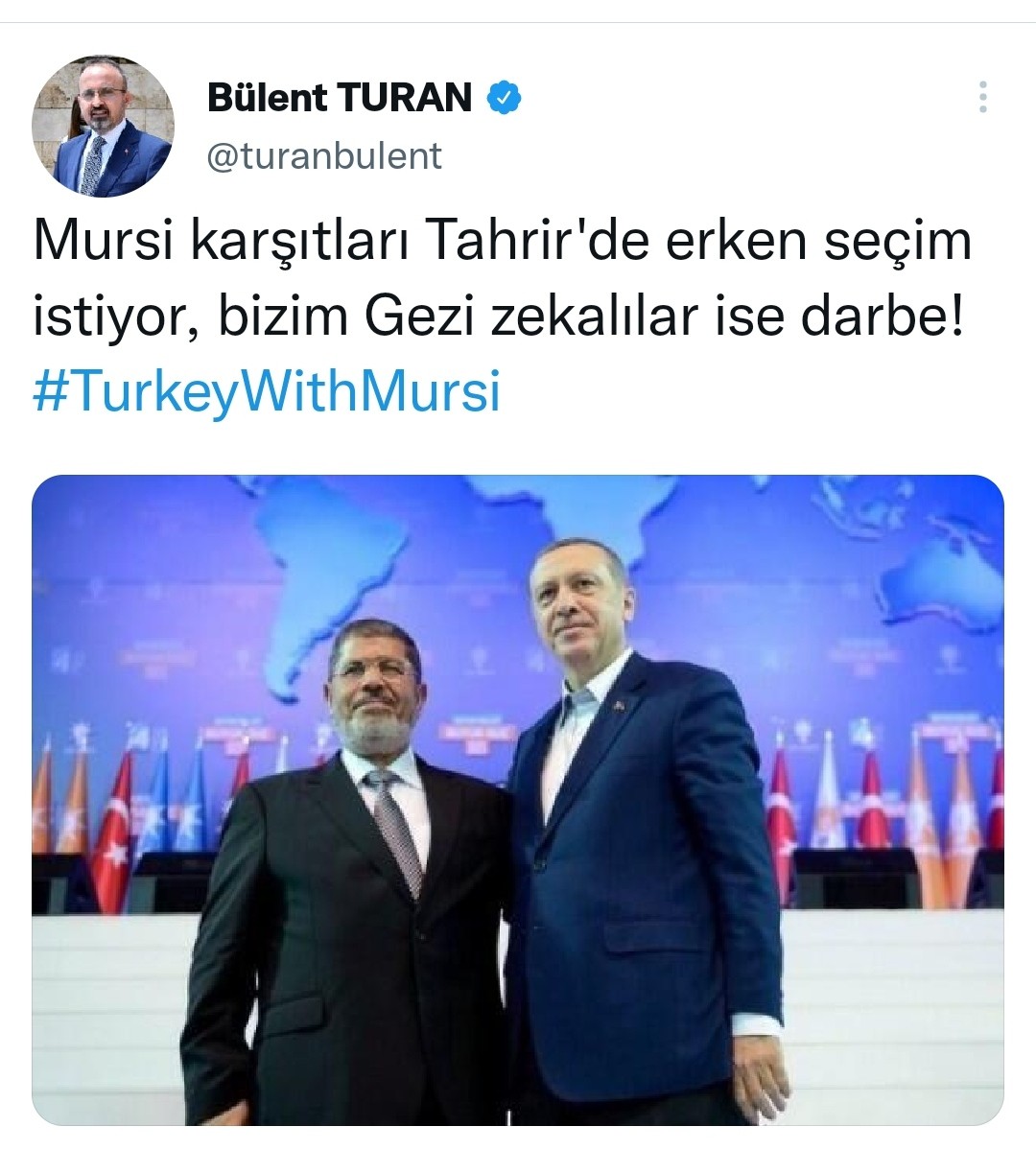The width and height of the screenshot is (1036, 1150).
Task: Open Bülent TURAN's profile avatar
Action: click(103, 126)
